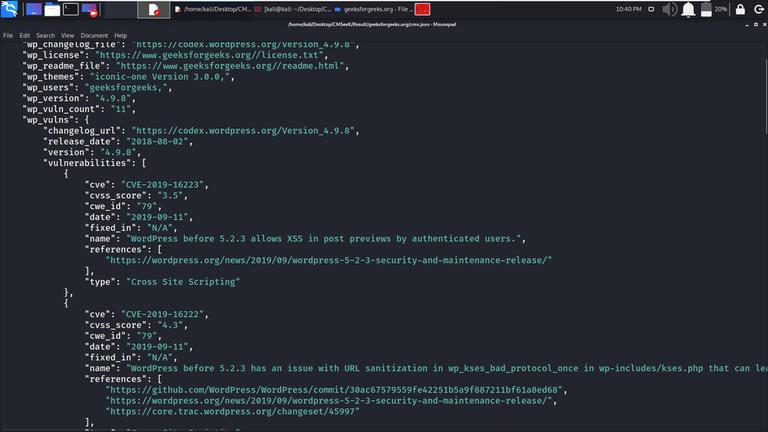The image size is (768, 432).
Task: Open the terminal emulator launcher icon
Action: click(71, 9)
